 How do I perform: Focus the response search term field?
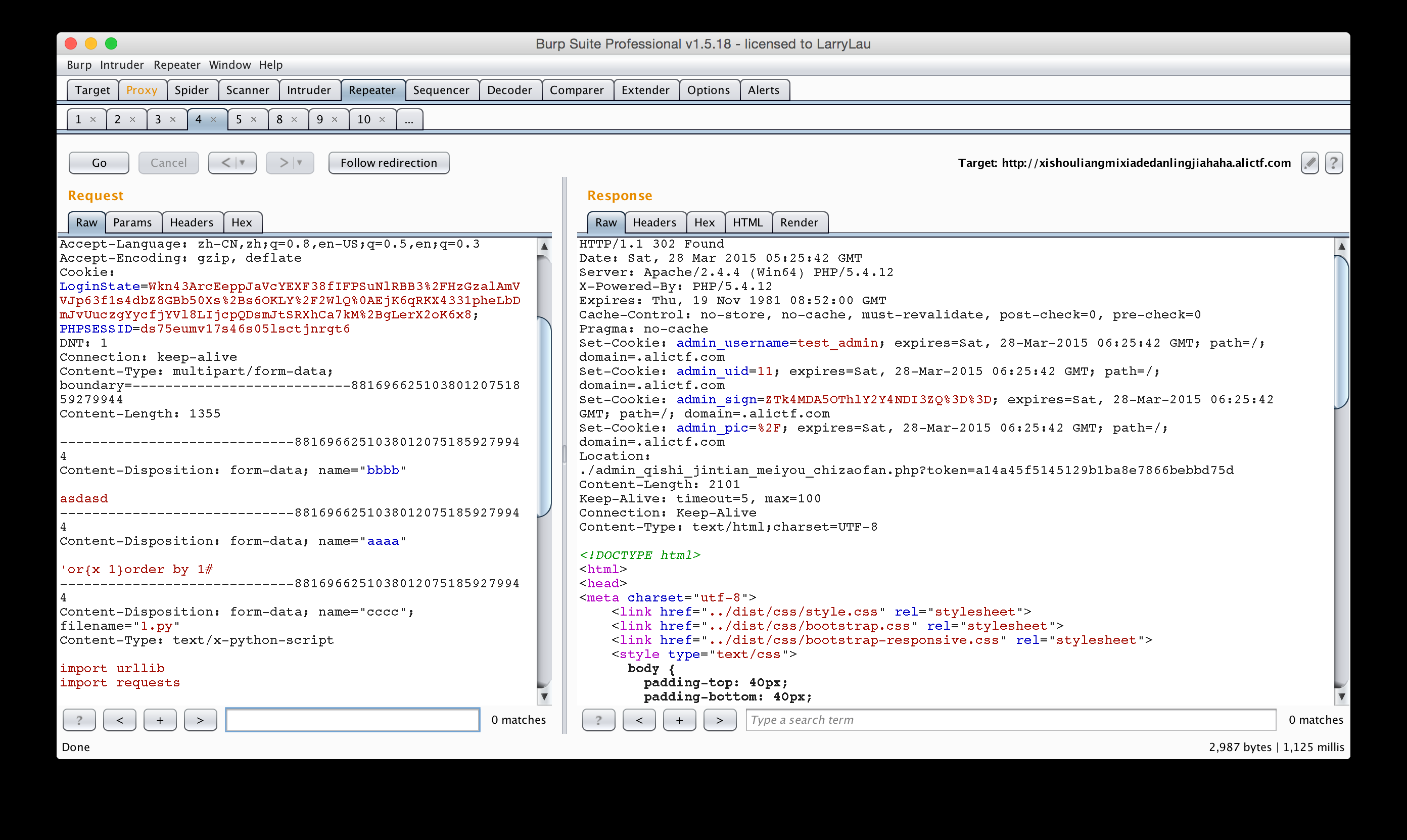pyautogui.click(x=1011, y=720)
